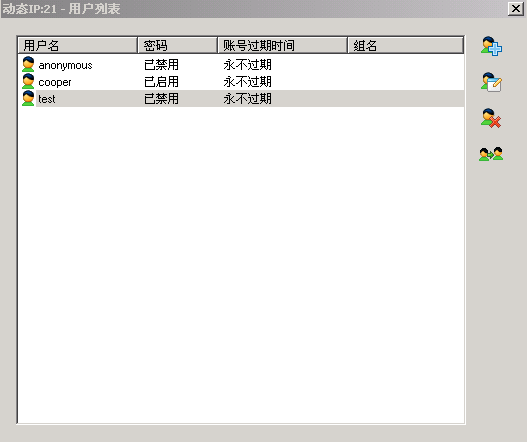Click the copy user icon
Viewport: 527px width, 442px height.
click(x=491, y=154)
